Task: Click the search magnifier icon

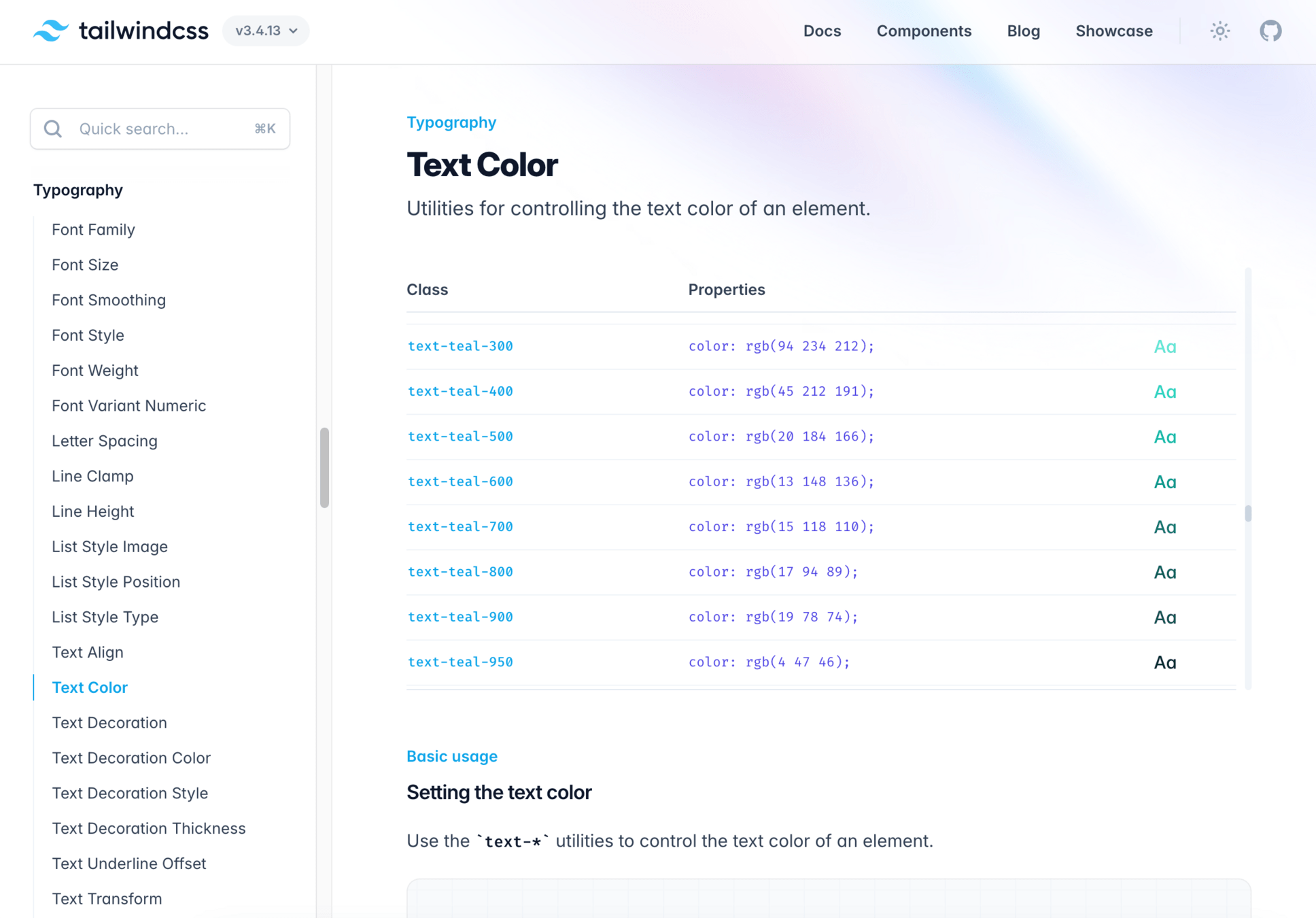Action: pos(53,129)
